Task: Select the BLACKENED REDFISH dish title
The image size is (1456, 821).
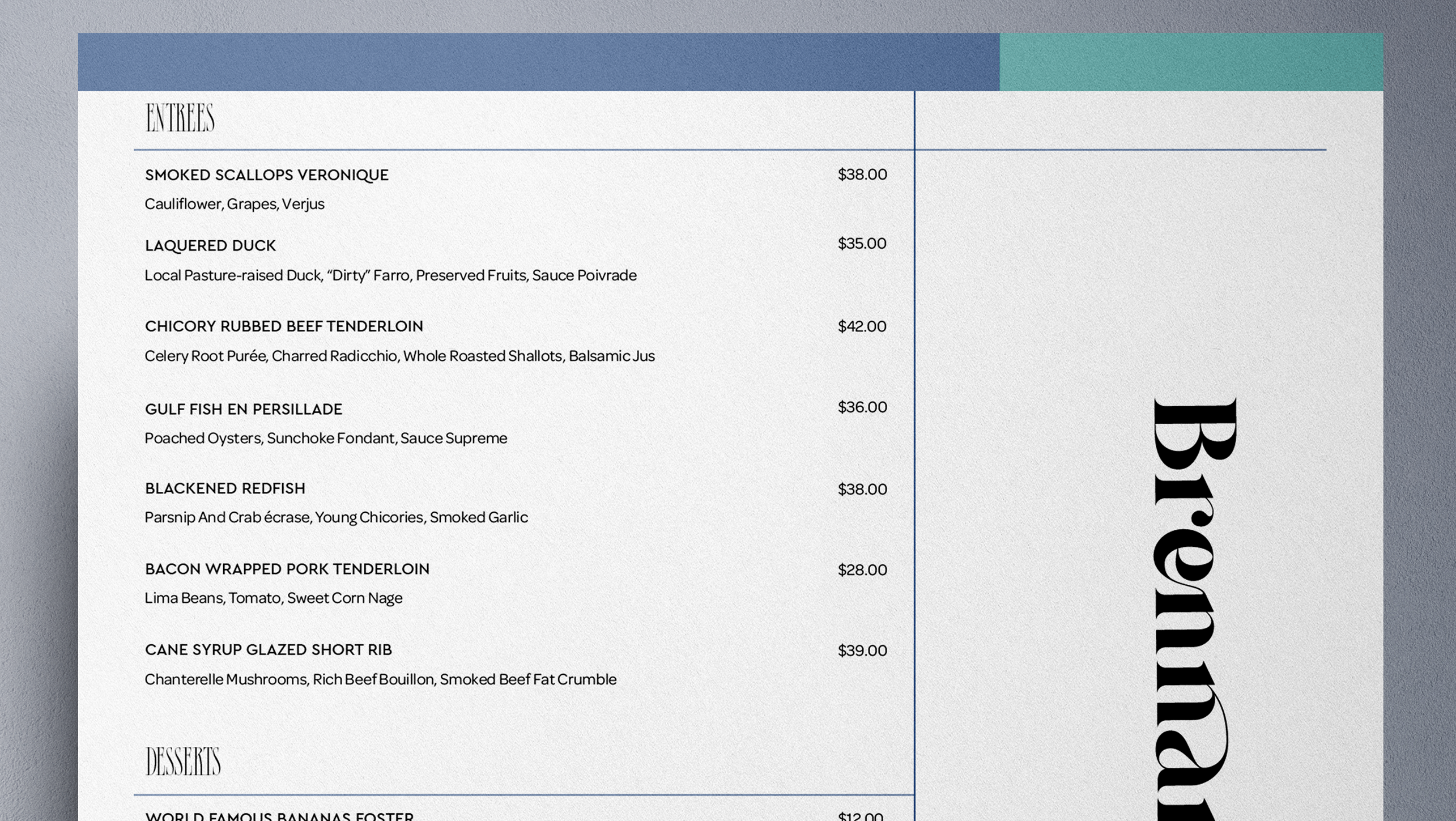Action: (x=225, y=488)
